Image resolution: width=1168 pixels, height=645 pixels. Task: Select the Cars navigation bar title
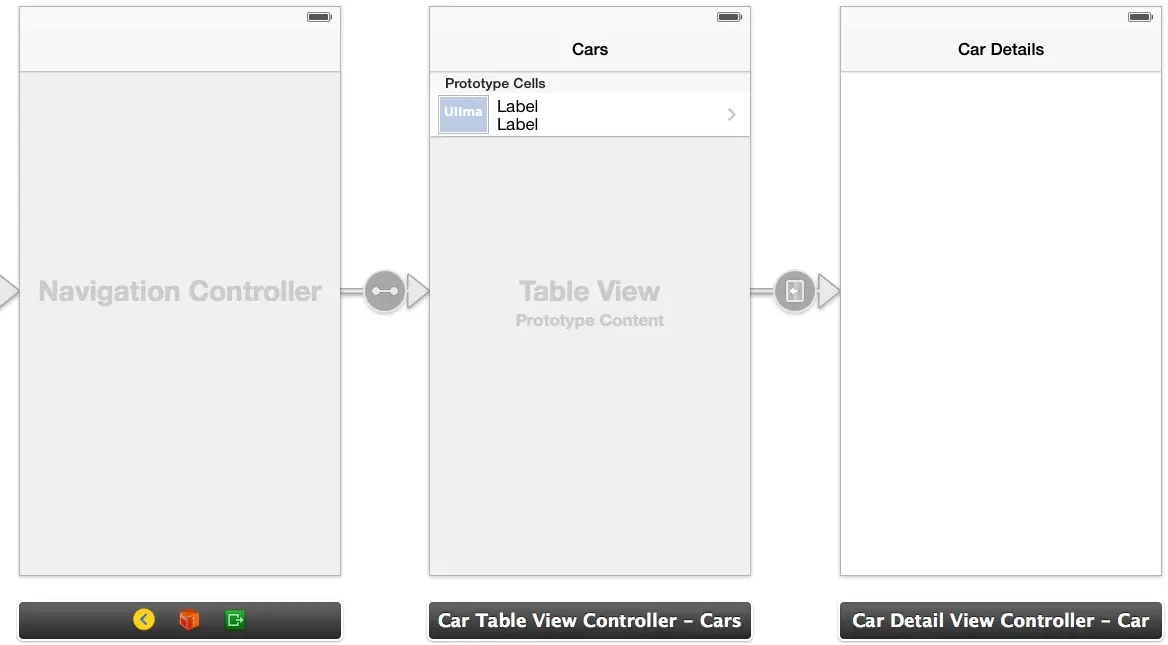click(x=590, y=49)
